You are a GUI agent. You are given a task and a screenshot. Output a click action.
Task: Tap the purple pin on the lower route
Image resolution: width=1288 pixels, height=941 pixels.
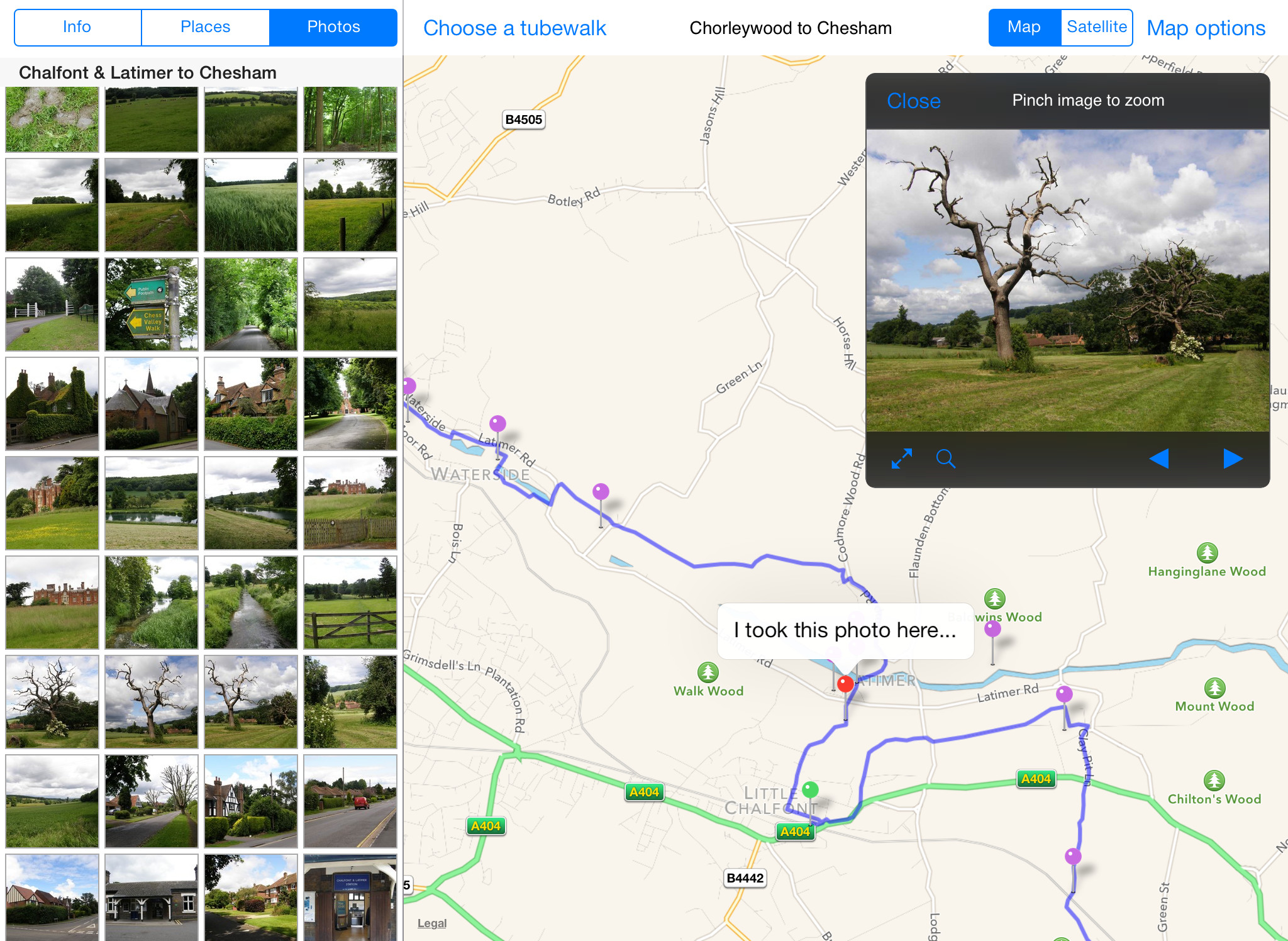[x=1073, y=856]
